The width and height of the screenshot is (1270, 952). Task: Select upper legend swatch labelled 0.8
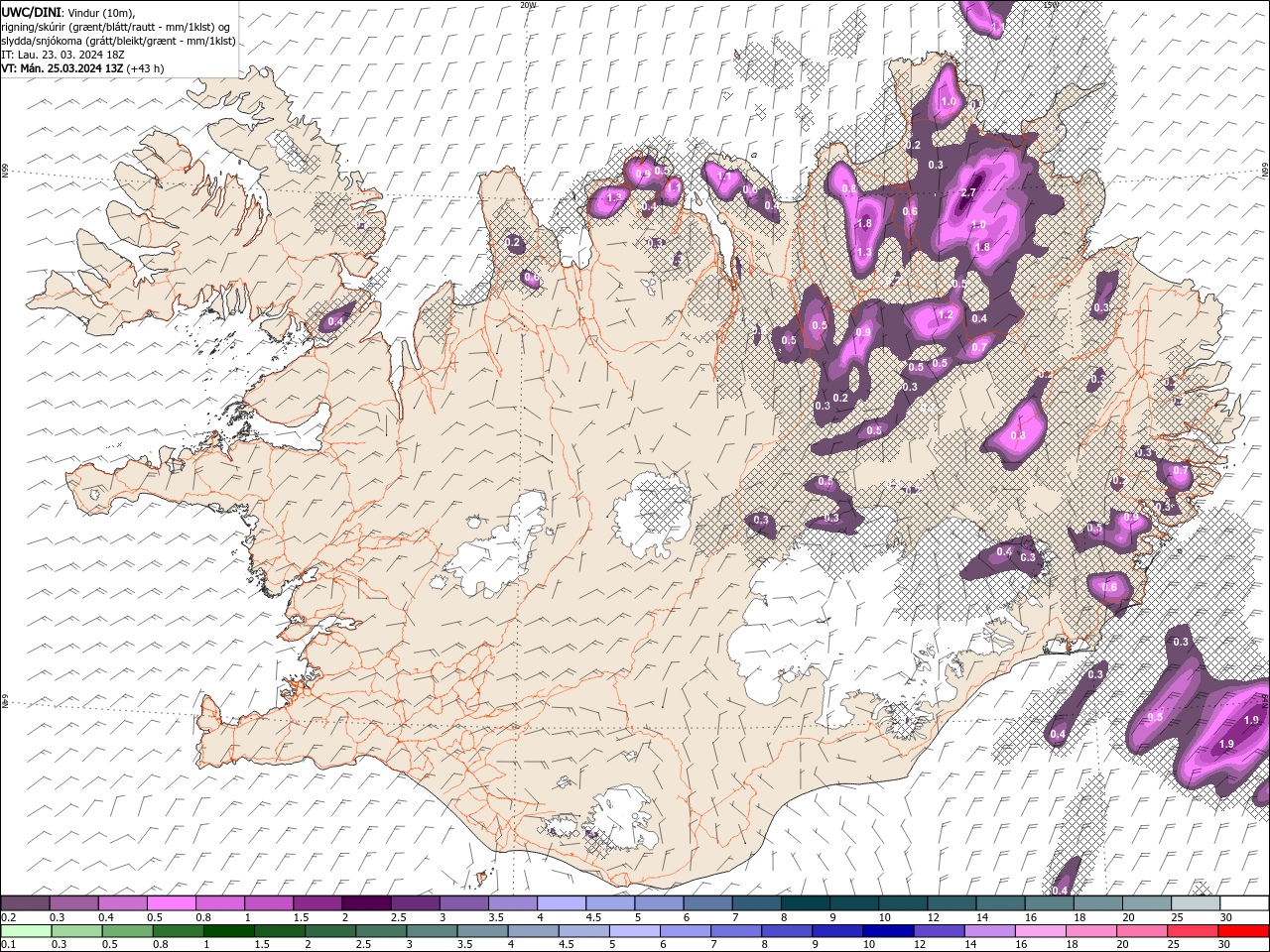click(219, 903)
